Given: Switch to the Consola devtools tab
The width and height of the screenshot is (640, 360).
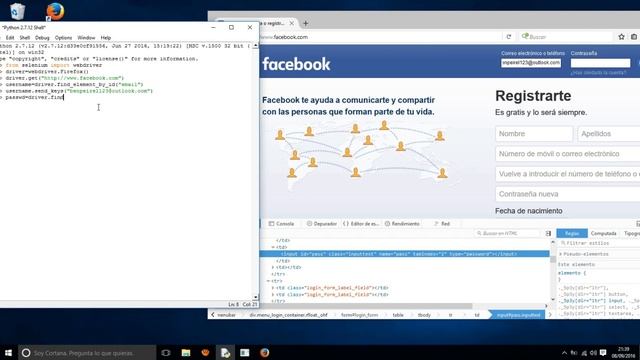Looking at the screenshot, I should (281, 224).
